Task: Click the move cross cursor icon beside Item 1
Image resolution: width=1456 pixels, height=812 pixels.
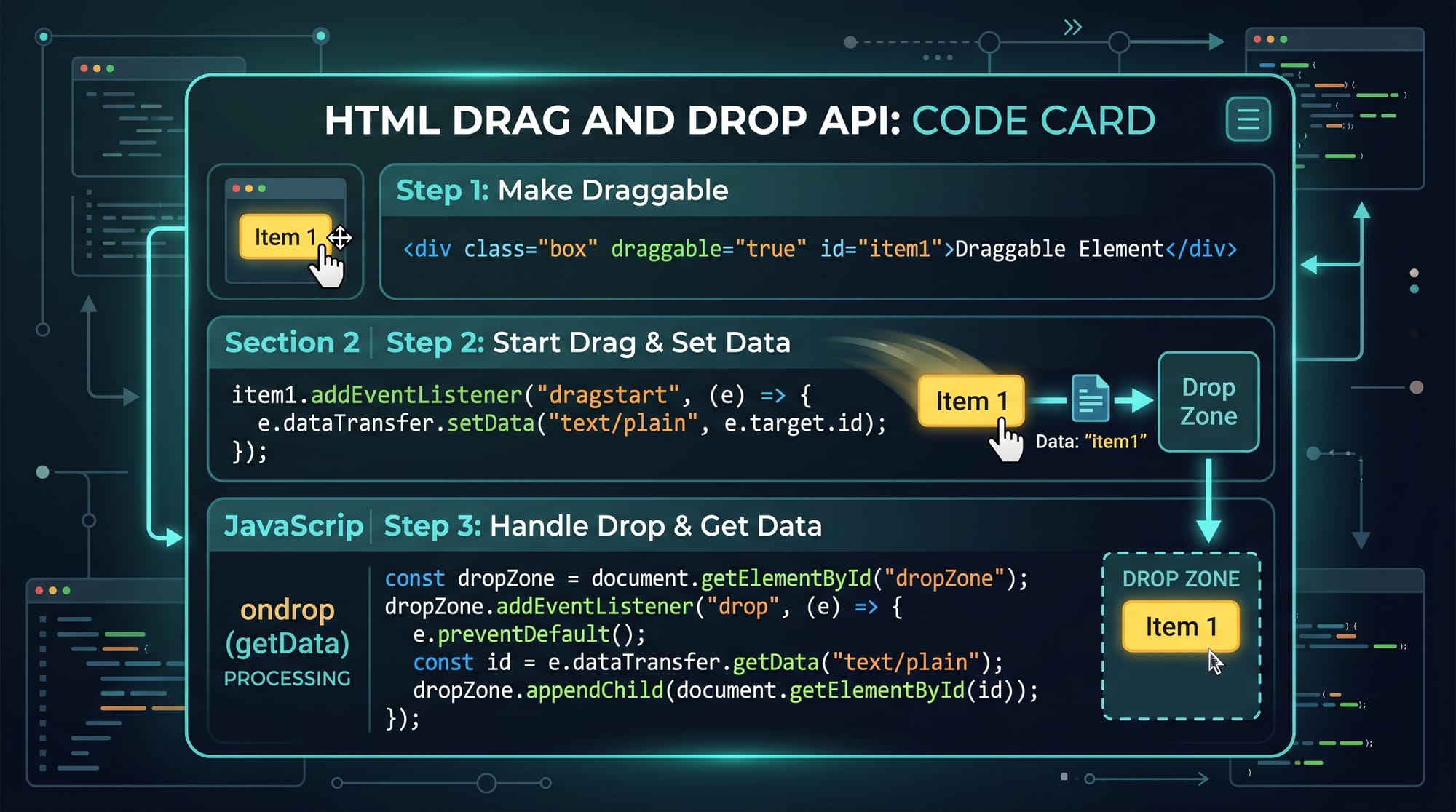Action: pos(340,237)
